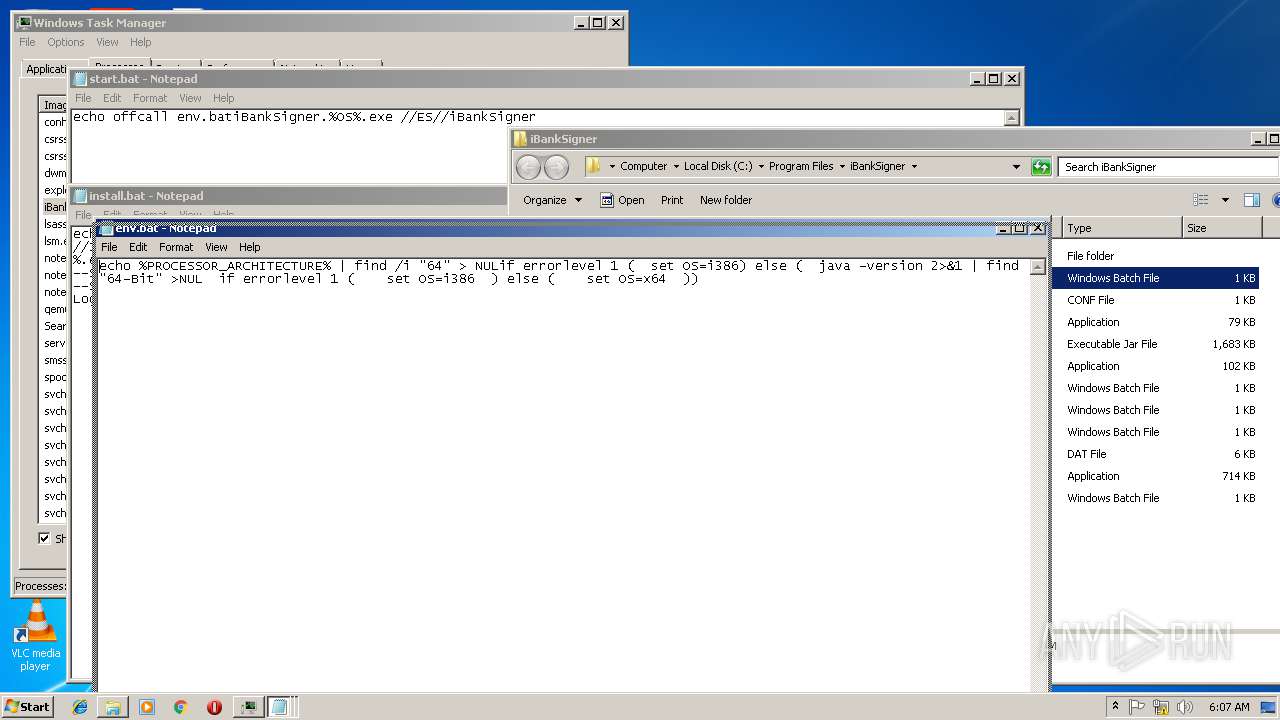The image size is (1280, 720).
Task: Sort by Size column header
Action: click(1221, 228)
